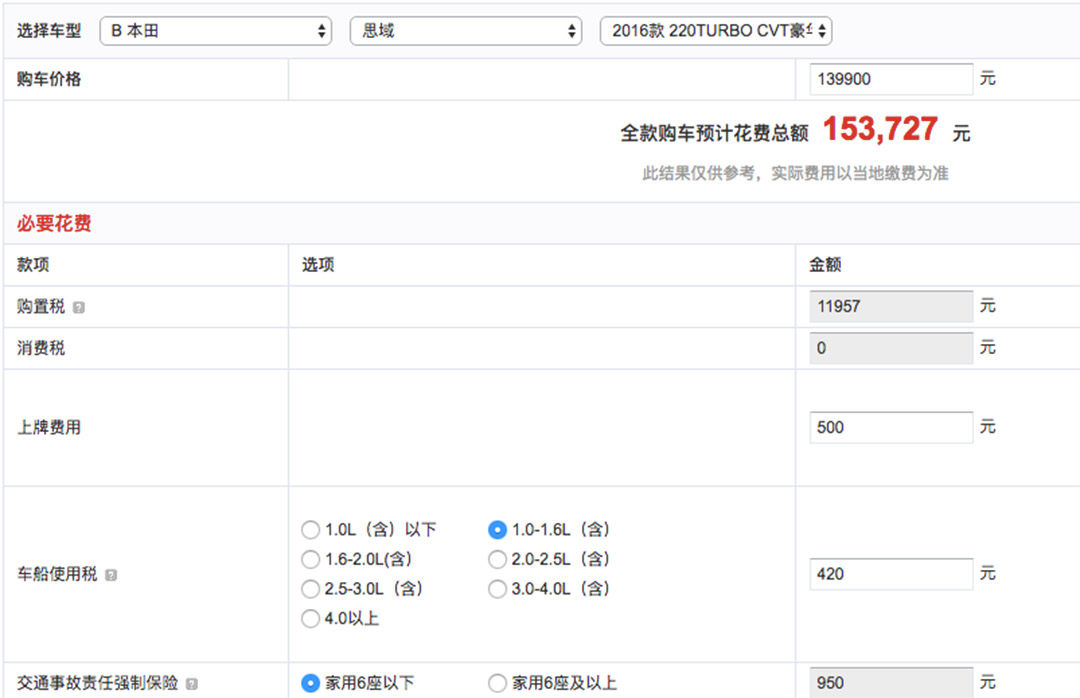
Task: Choose the 家用6座以下 insurance option
Action: [310, 684]
